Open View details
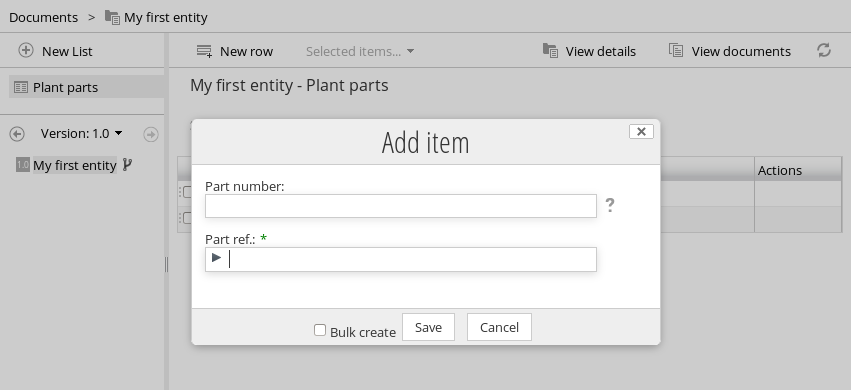The image size is (851, 390). (600, 51)
